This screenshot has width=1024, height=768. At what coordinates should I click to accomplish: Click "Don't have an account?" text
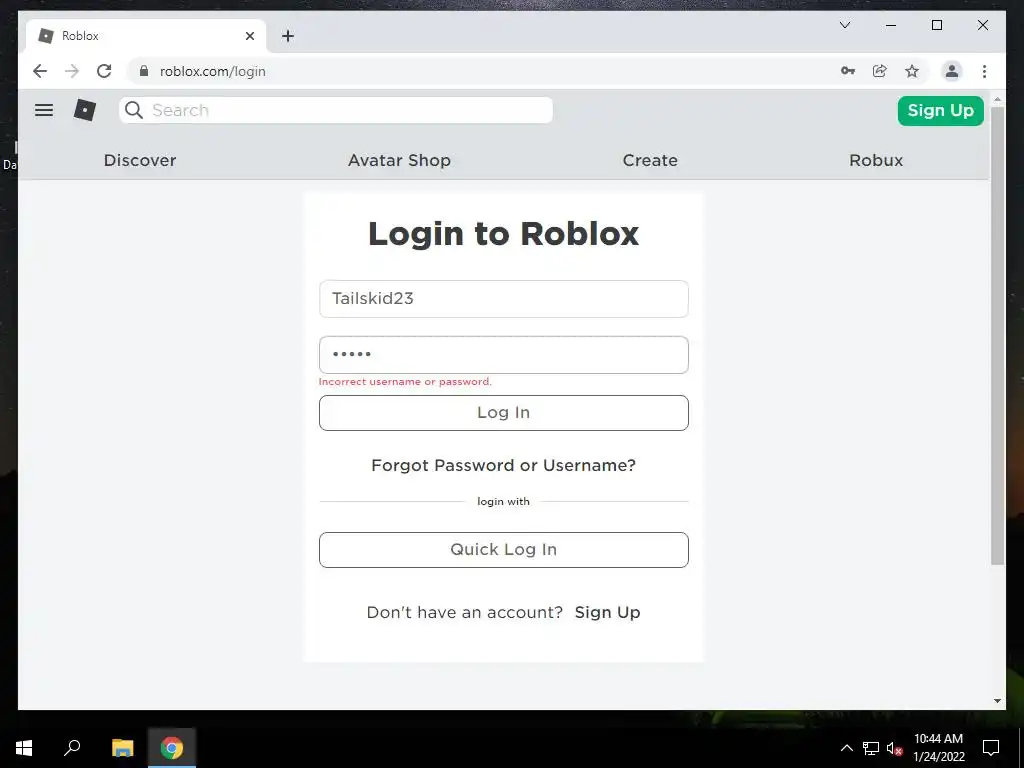point(464,613)
